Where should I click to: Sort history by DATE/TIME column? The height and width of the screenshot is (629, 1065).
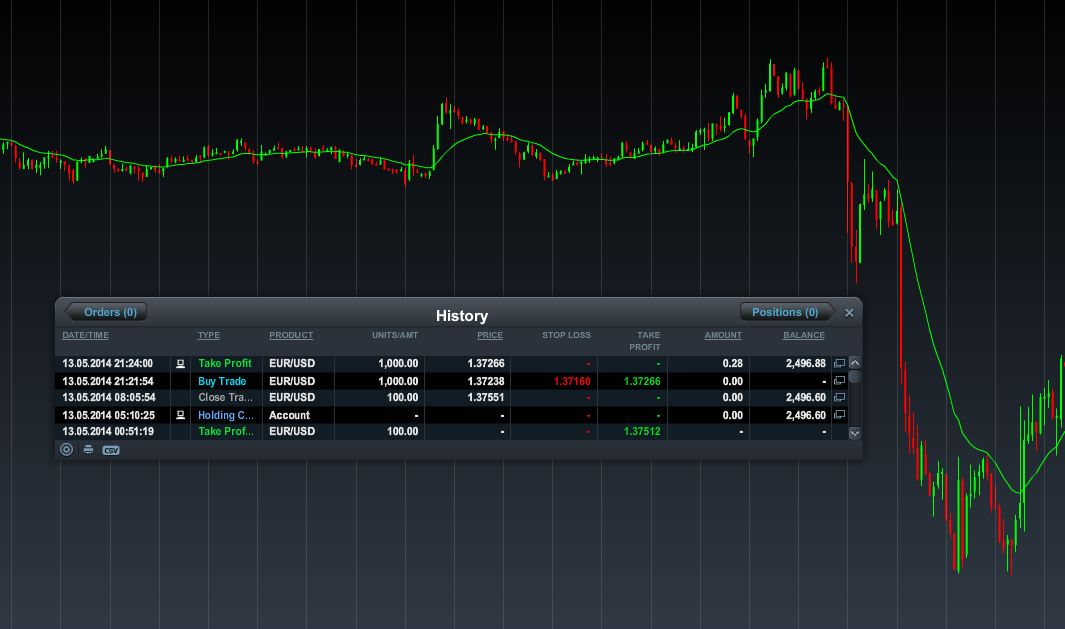click(86, 336)
